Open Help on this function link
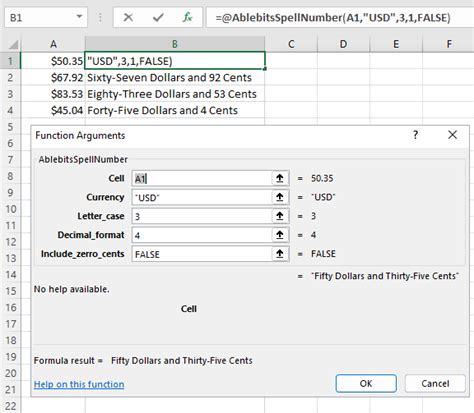 point(79,384)
